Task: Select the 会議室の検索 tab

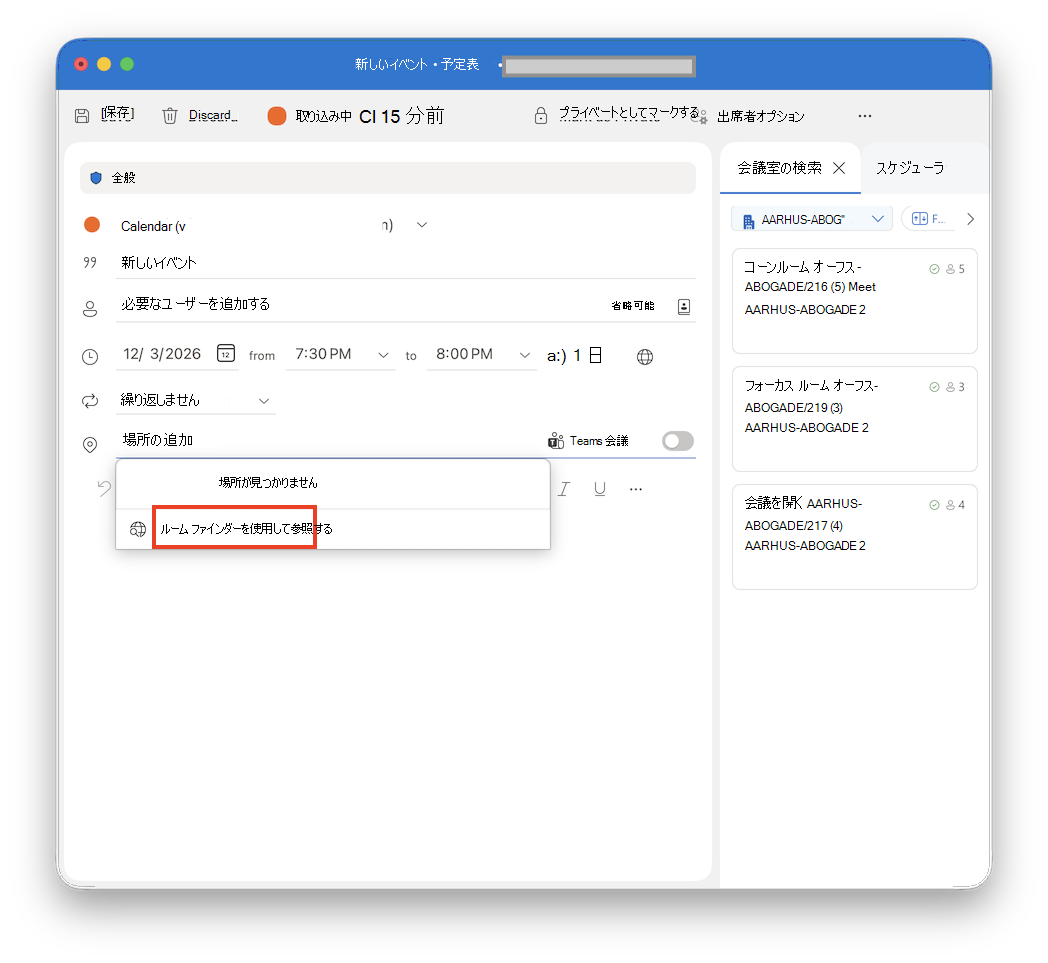Action: coord(779,168)
